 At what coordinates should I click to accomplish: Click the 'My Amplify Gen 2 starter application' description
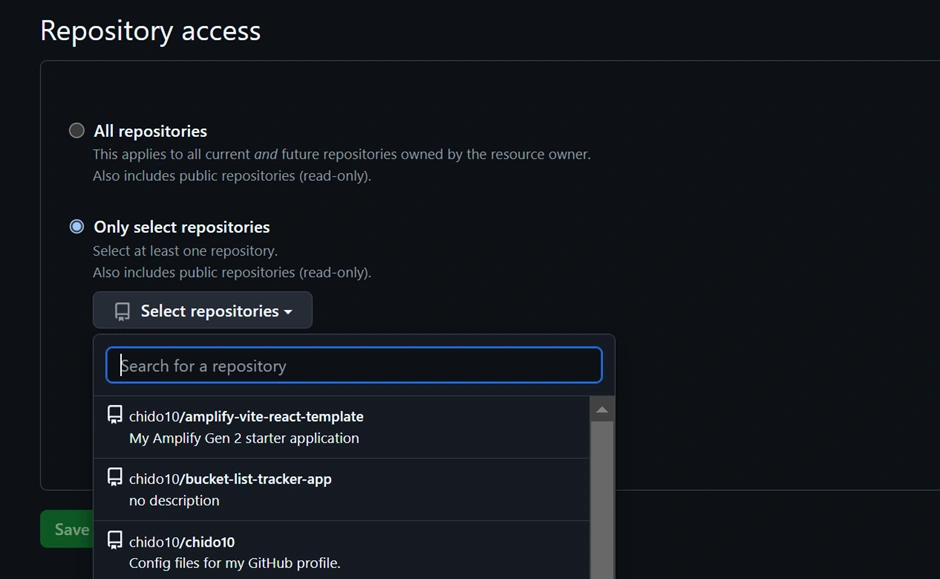click(244, 438)
